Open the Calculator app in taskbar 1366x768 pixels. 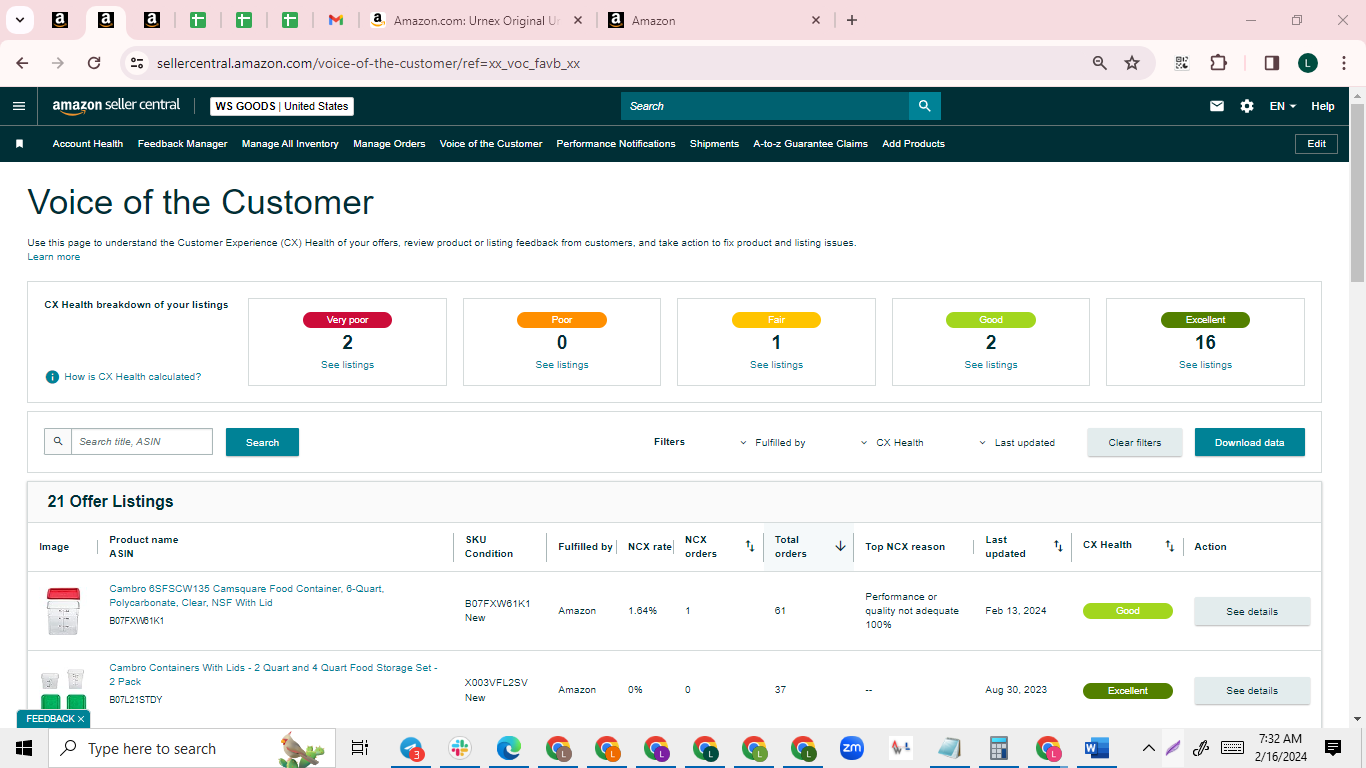997,748
